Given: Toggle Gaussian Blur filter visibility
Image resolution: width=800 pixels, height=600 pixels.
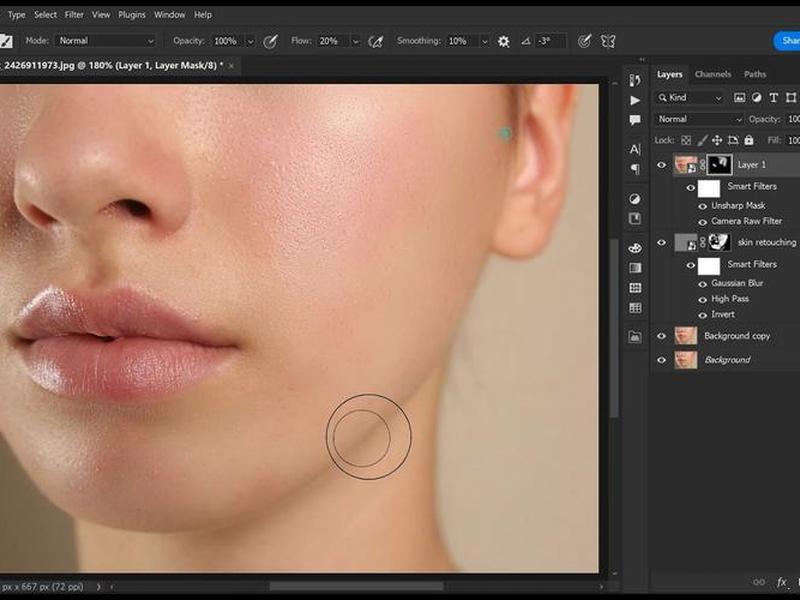Looking at the screenshot, I should click(703, 284).
